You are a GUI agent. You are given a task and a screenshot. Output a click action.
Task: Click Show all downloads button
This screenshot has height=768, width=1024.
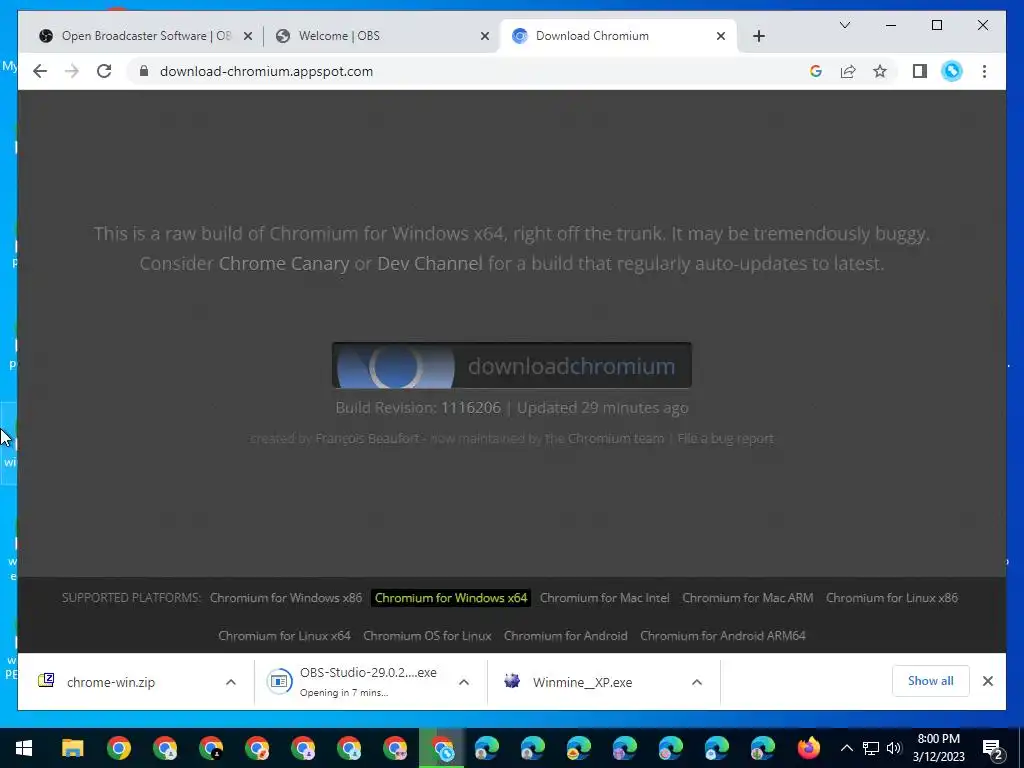click(x=930, y=680)
